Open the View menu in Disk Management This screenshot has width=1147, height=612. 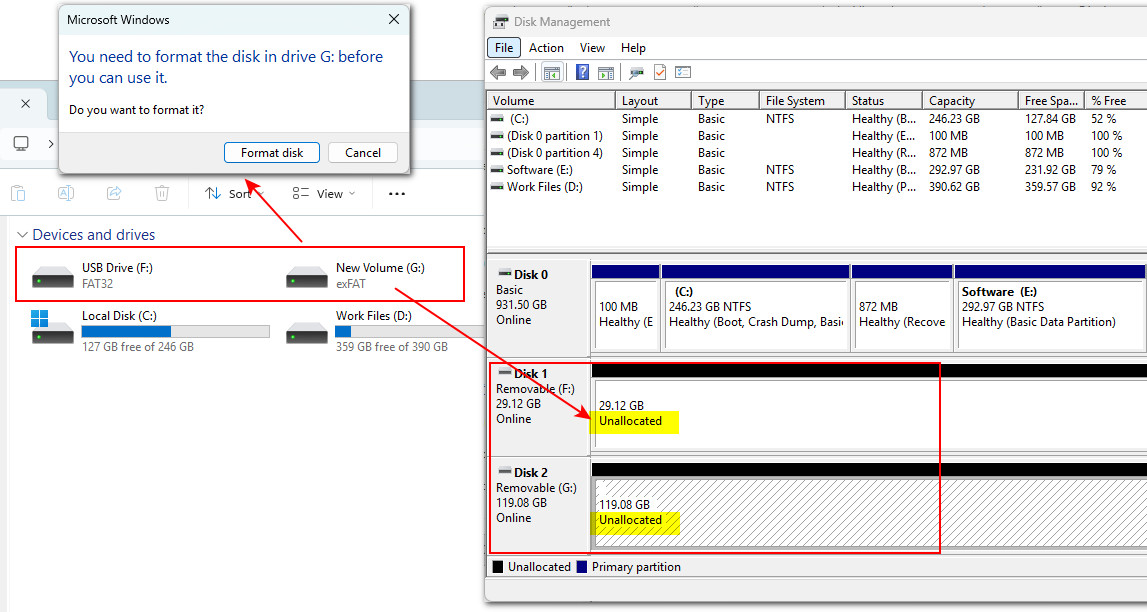[x=593, y=48]
